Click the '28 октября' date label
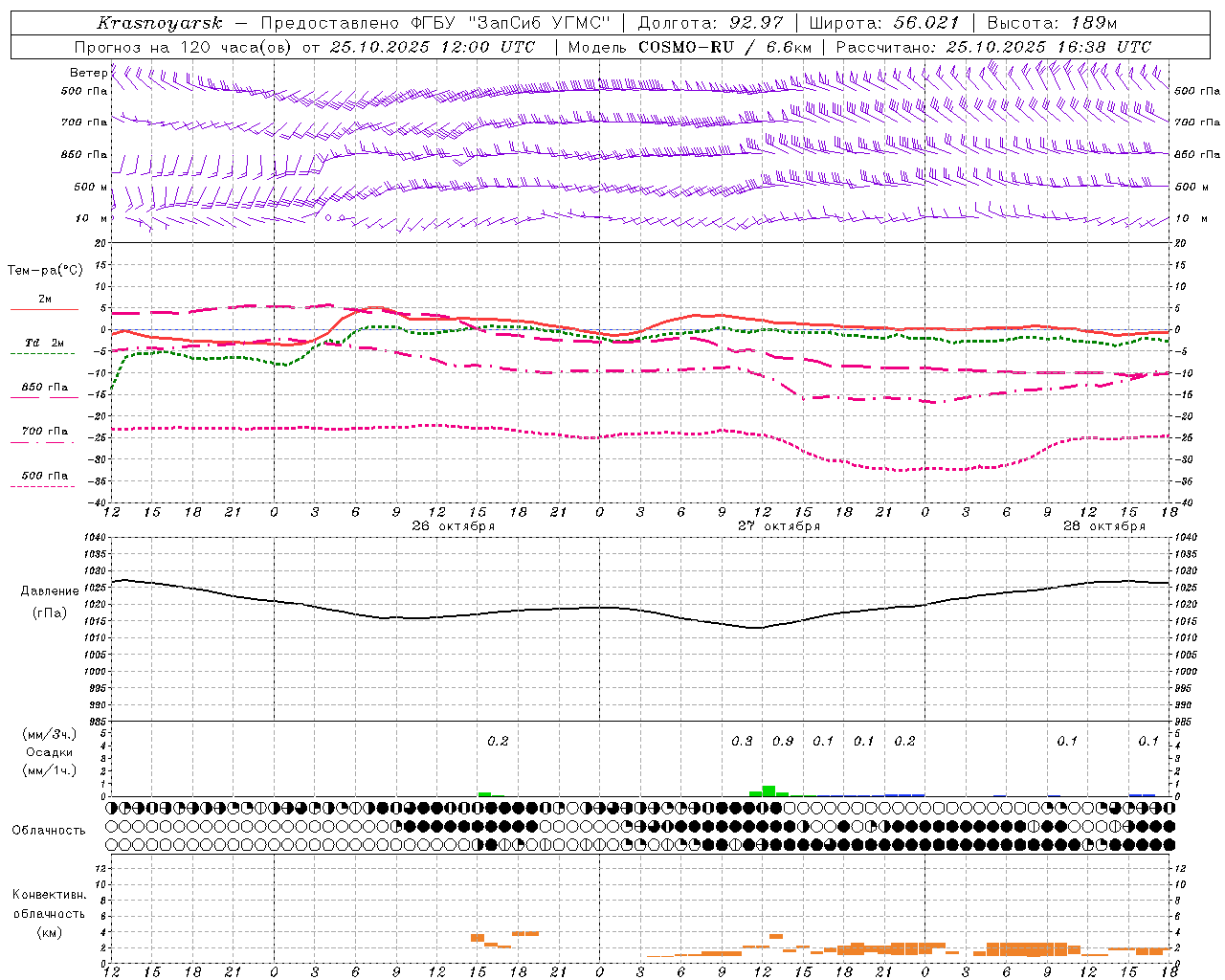The width and height of the screenshot is (1225, 980). tap(1104, 526)
